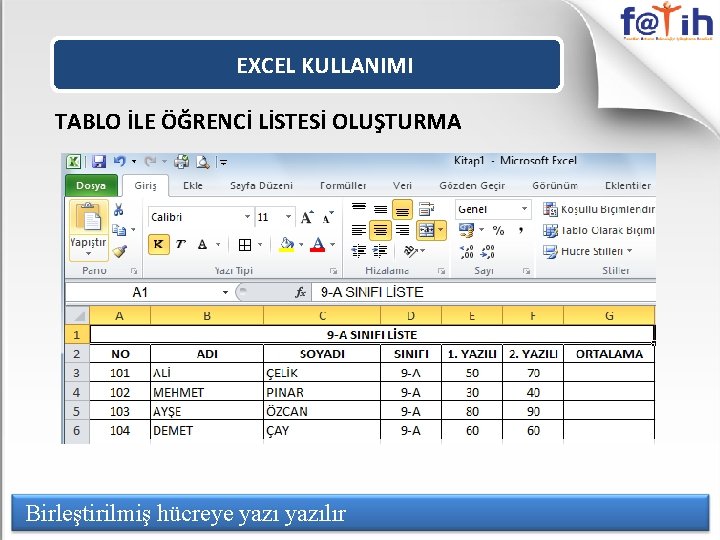
Task: Toggle merge and center button
Action: click(x=426, y=230)
